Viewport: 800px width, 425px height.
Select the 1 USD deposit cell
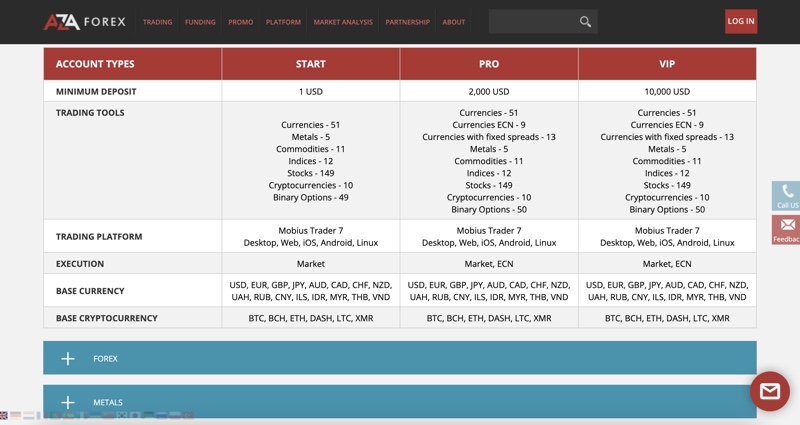tap(311, 91)
